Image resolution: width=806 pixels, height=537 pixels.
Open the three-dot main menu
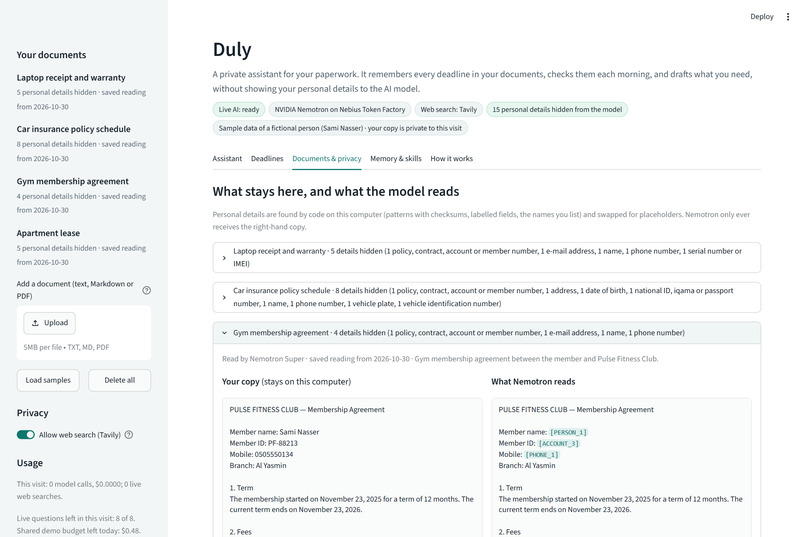pyautogui.click(x=787, y=17)
